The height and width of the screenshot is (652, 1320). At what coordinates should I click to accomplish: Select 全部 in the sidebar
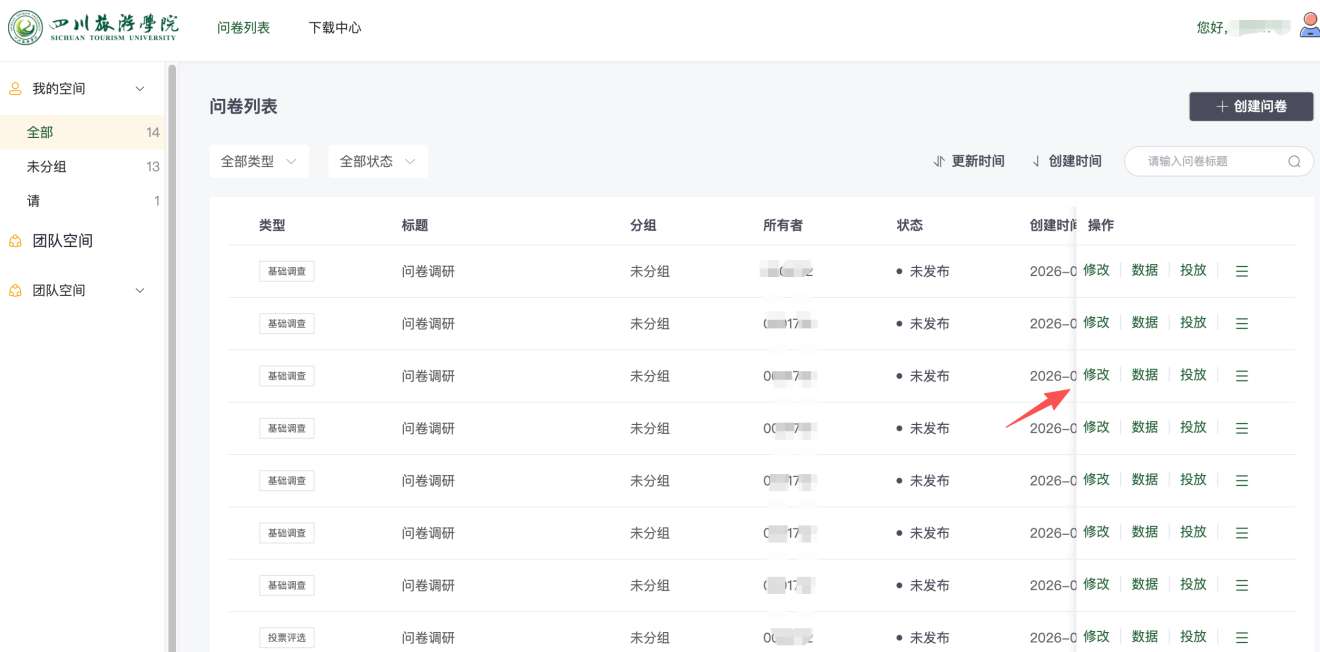click(82, 132)
